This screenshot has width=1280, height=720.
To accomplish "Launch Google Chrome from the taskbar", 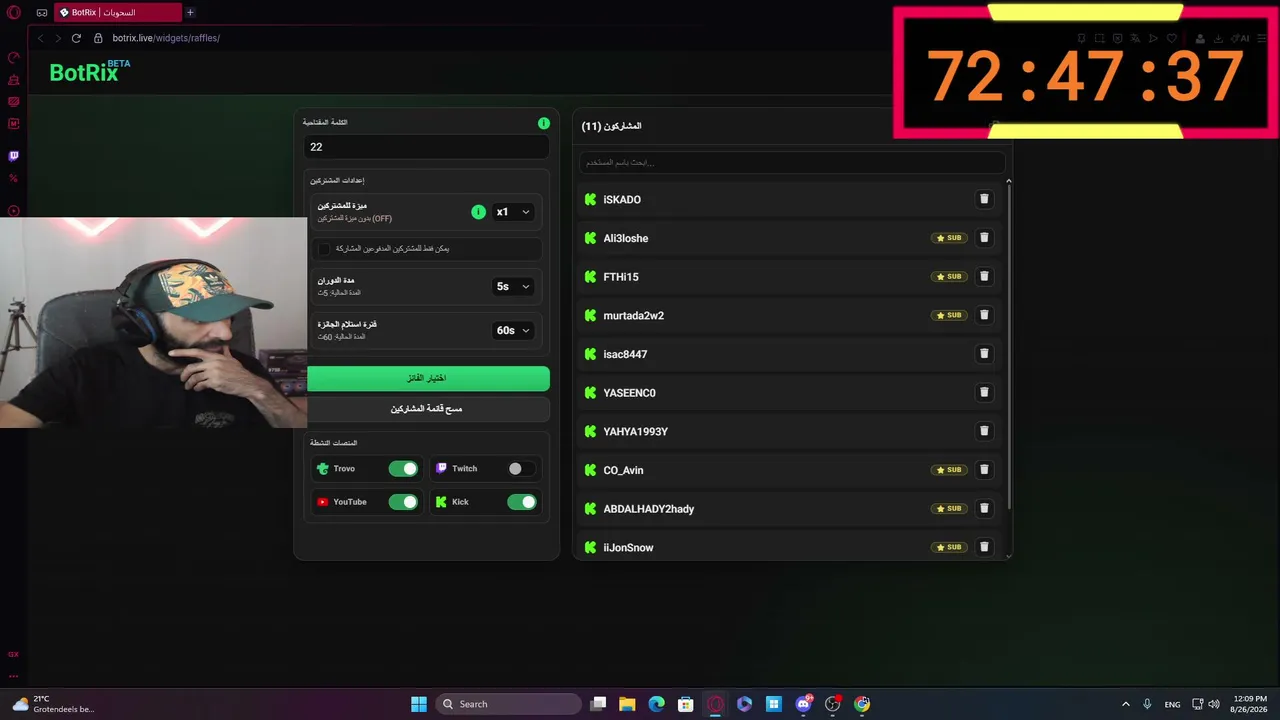I will click(x=862, y=704).
